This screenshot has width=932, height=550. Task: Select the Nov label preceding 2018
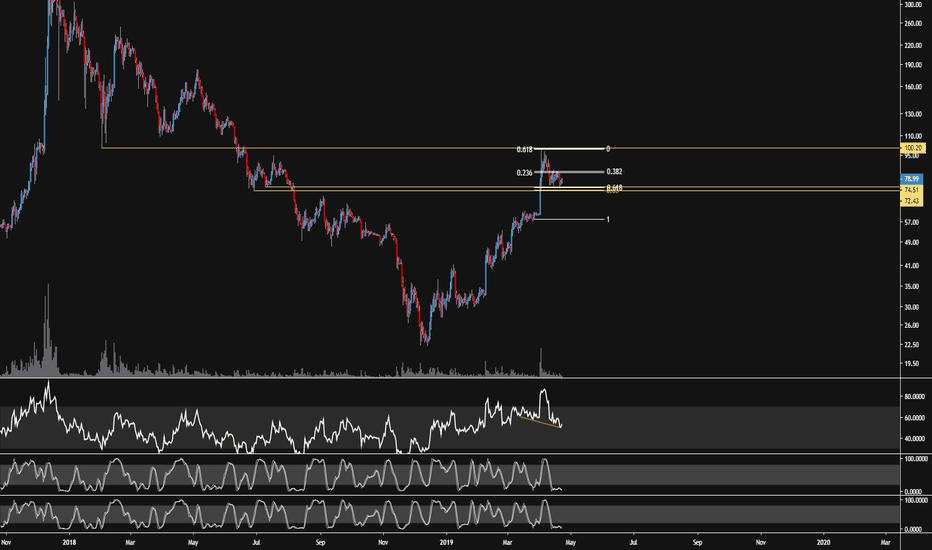coord(6,542)
